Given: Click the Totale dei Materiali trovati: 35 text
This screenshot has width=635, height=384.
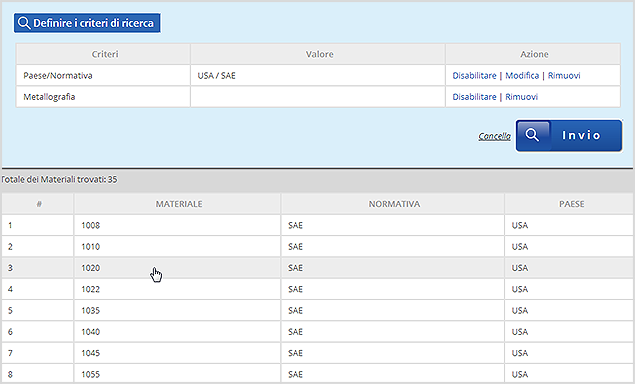Looking at the screenshot, I should [x=59, y=179].
